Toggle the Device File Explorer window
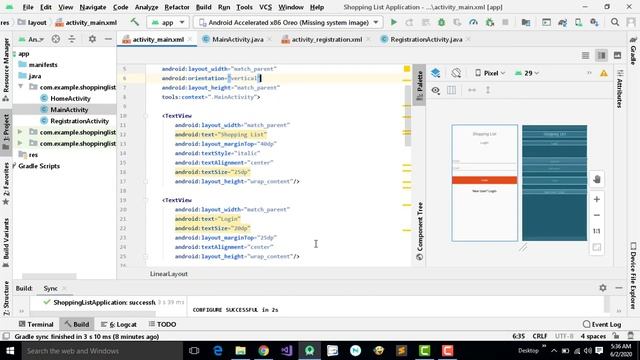The image size is (640, 360). coord(633,276)
